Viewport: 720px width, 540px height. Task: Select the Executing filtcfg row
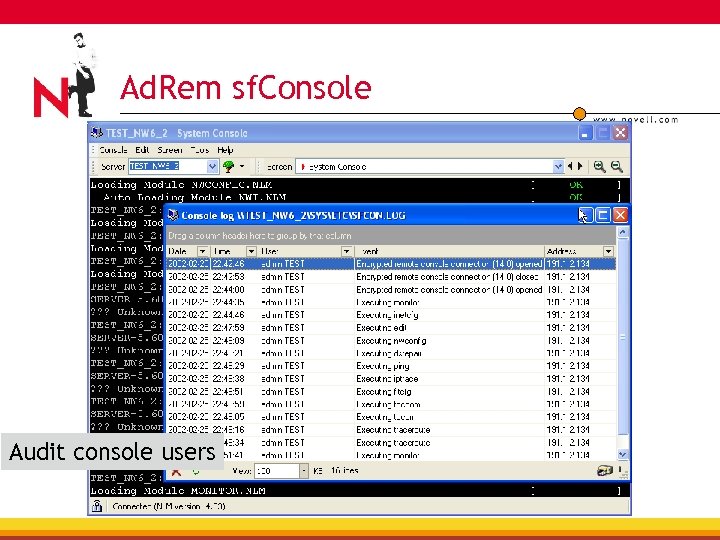[391, 391]
